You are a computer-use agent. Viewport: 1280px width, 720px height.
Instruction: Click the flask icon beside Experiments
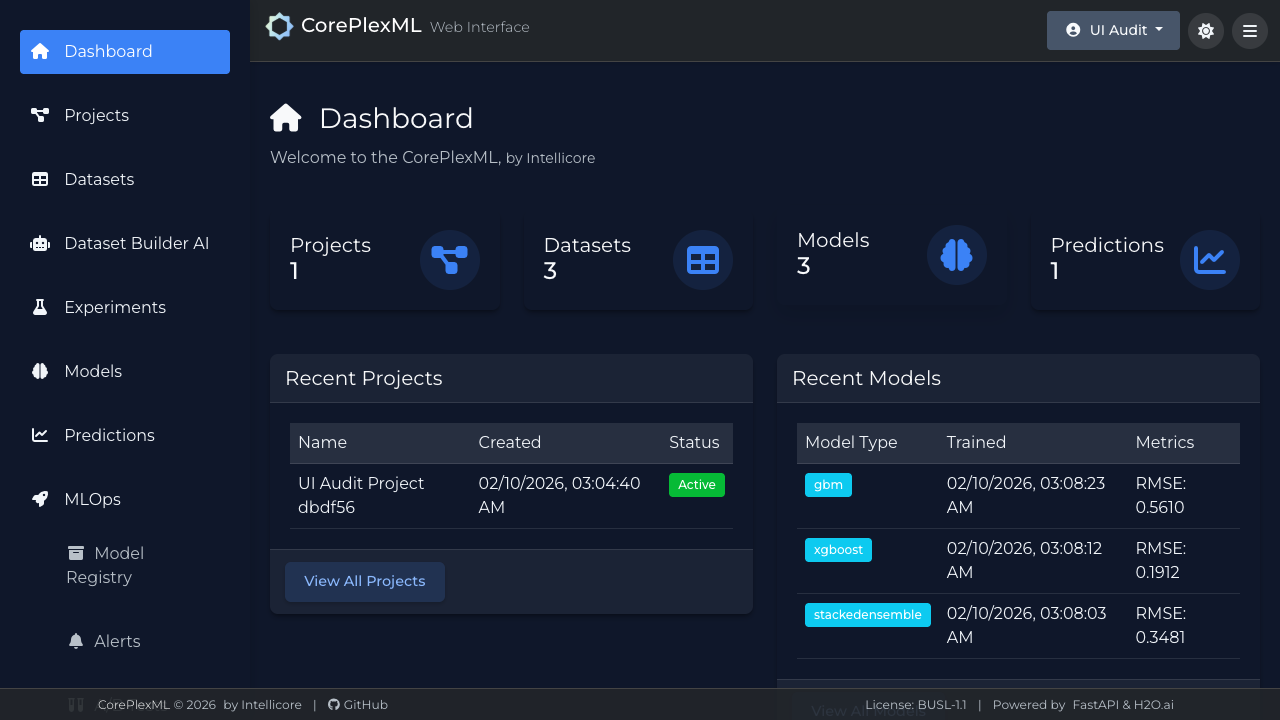tap(40, 307)
